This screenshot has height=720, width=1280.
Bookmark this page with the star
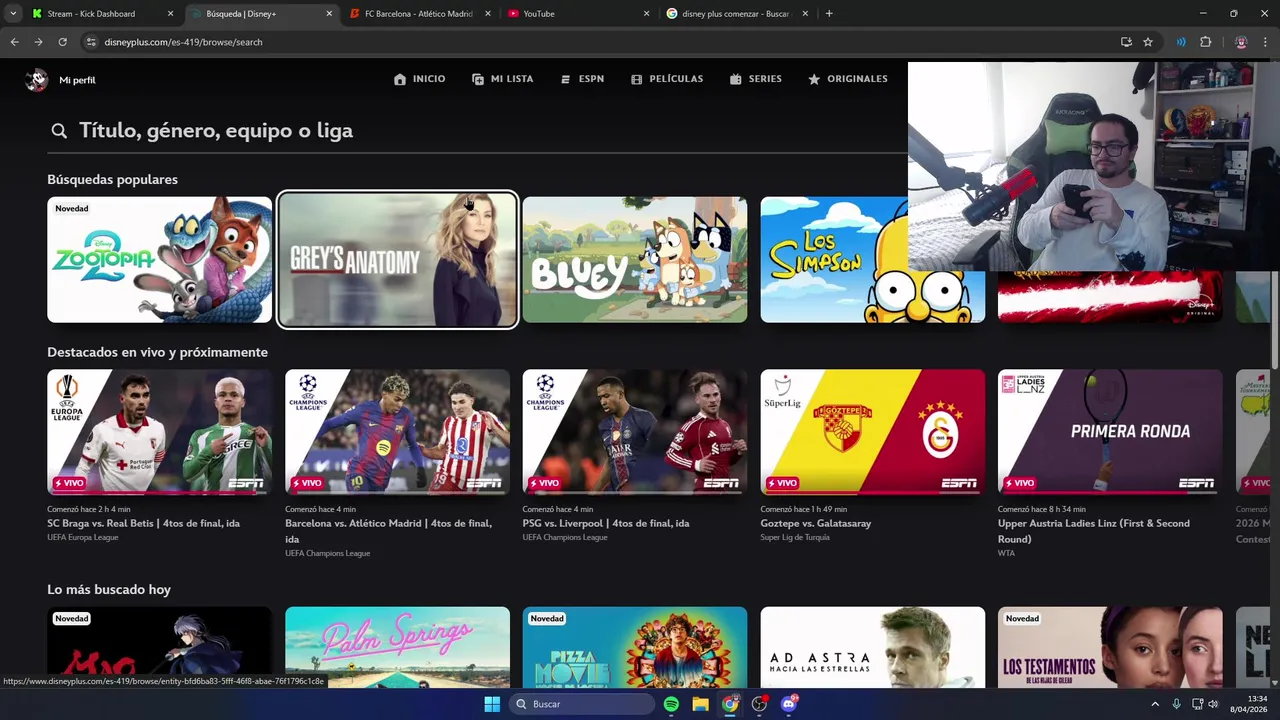(1148, 42)
